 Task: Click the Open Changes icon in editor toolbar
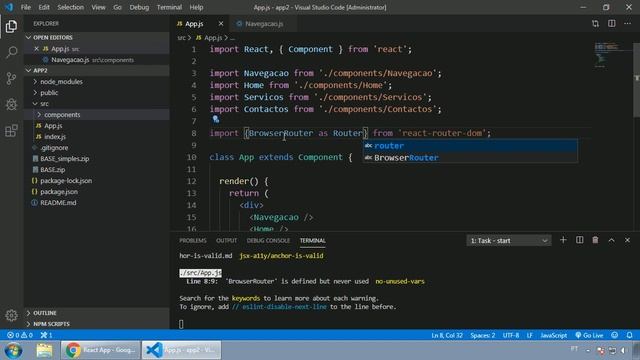596,24
